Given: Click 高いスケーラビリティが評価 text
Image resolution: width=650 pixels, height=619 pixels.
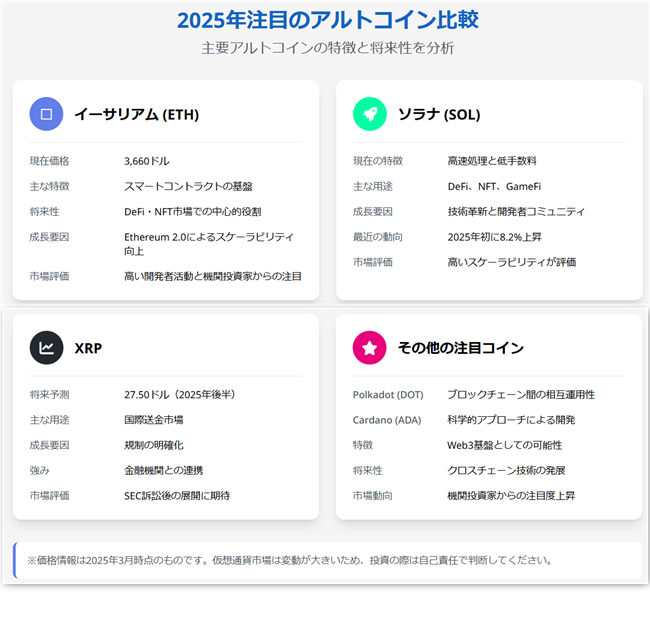Looking at the screenshot, I should click(x=512, y=262).
